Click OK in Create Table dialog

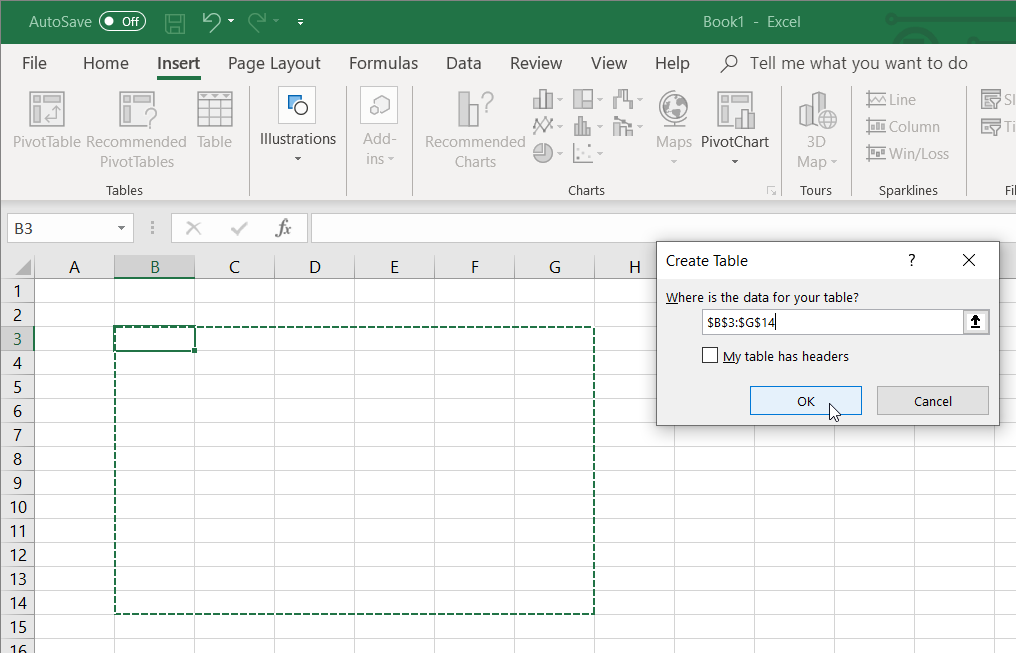805,401
